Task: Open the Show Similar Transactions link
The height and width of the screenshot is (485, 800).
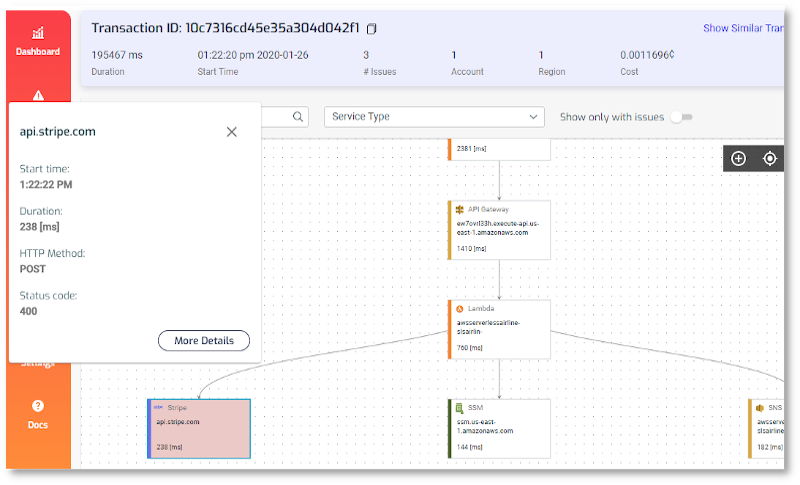Action: pyautogui.click(x=743, y=28)
